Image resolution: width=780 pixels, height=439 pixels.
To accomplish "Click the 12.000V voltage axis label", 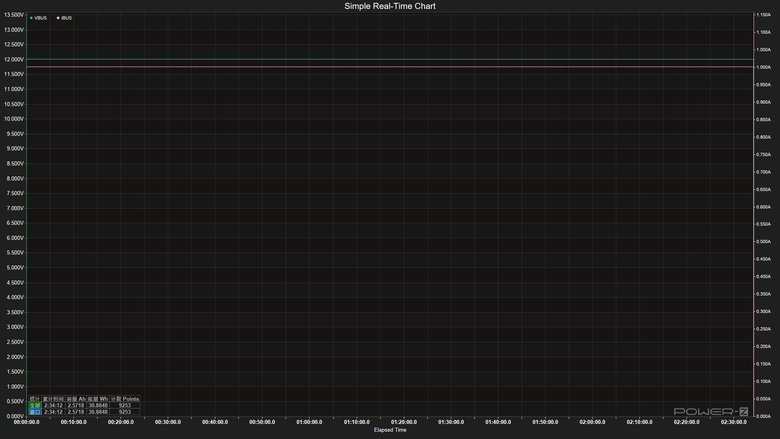I will [14, 60].
